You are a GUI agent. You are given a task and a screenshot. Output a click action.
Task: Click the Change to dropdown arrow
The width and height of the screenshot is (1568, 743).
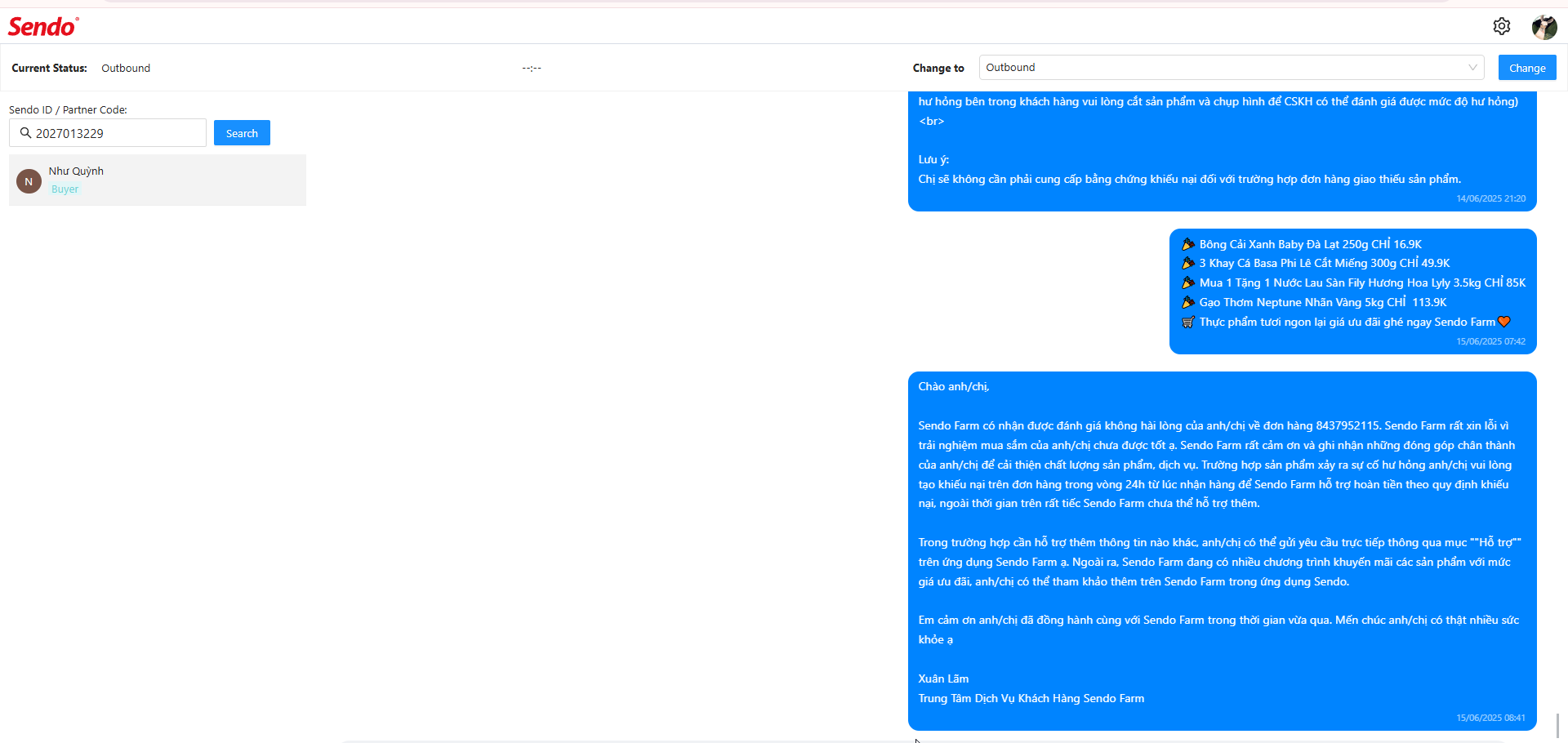click(1472, 68)
